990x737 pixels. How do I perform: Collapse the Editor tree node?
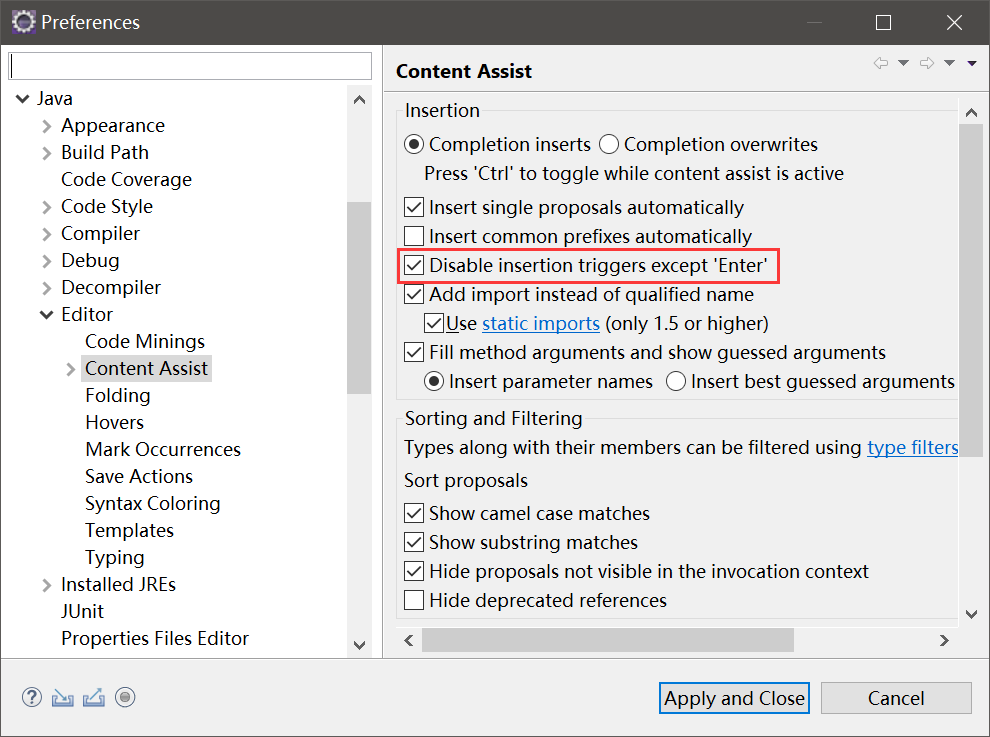click(x=47, y=315)
